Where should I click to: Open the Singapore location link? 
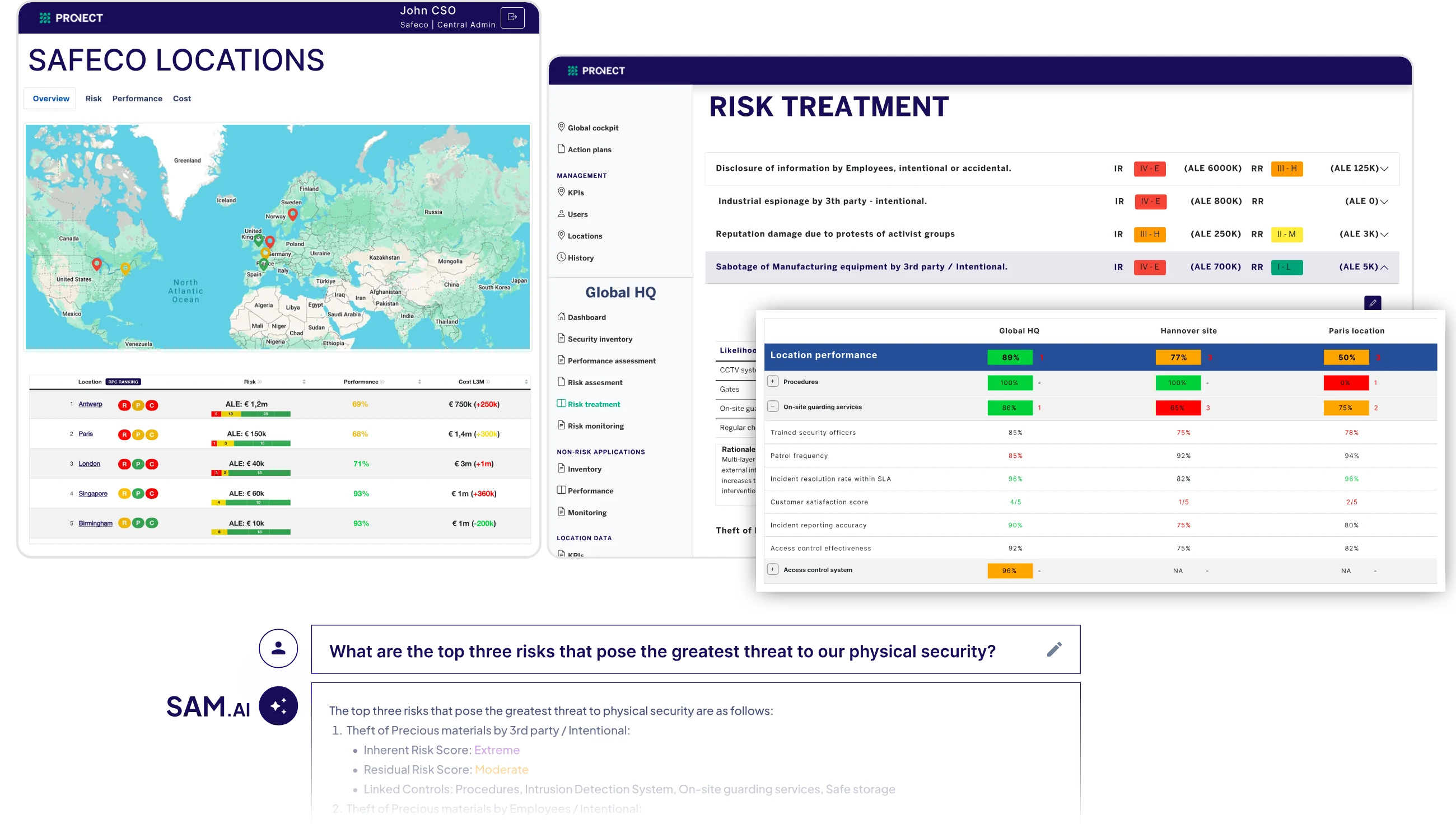(93, 494)
